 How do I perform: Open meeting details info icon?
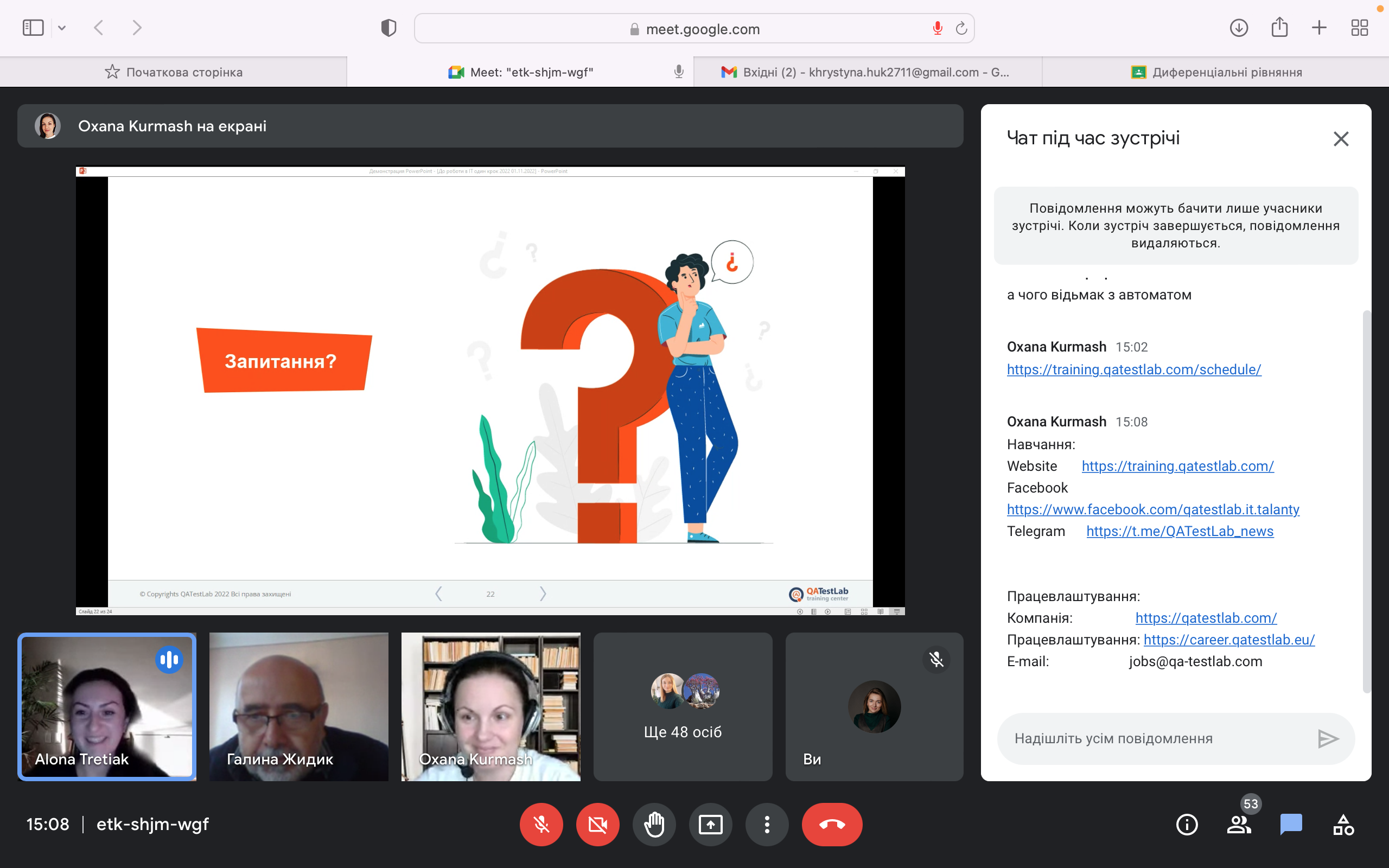(x=1187, y=825)
